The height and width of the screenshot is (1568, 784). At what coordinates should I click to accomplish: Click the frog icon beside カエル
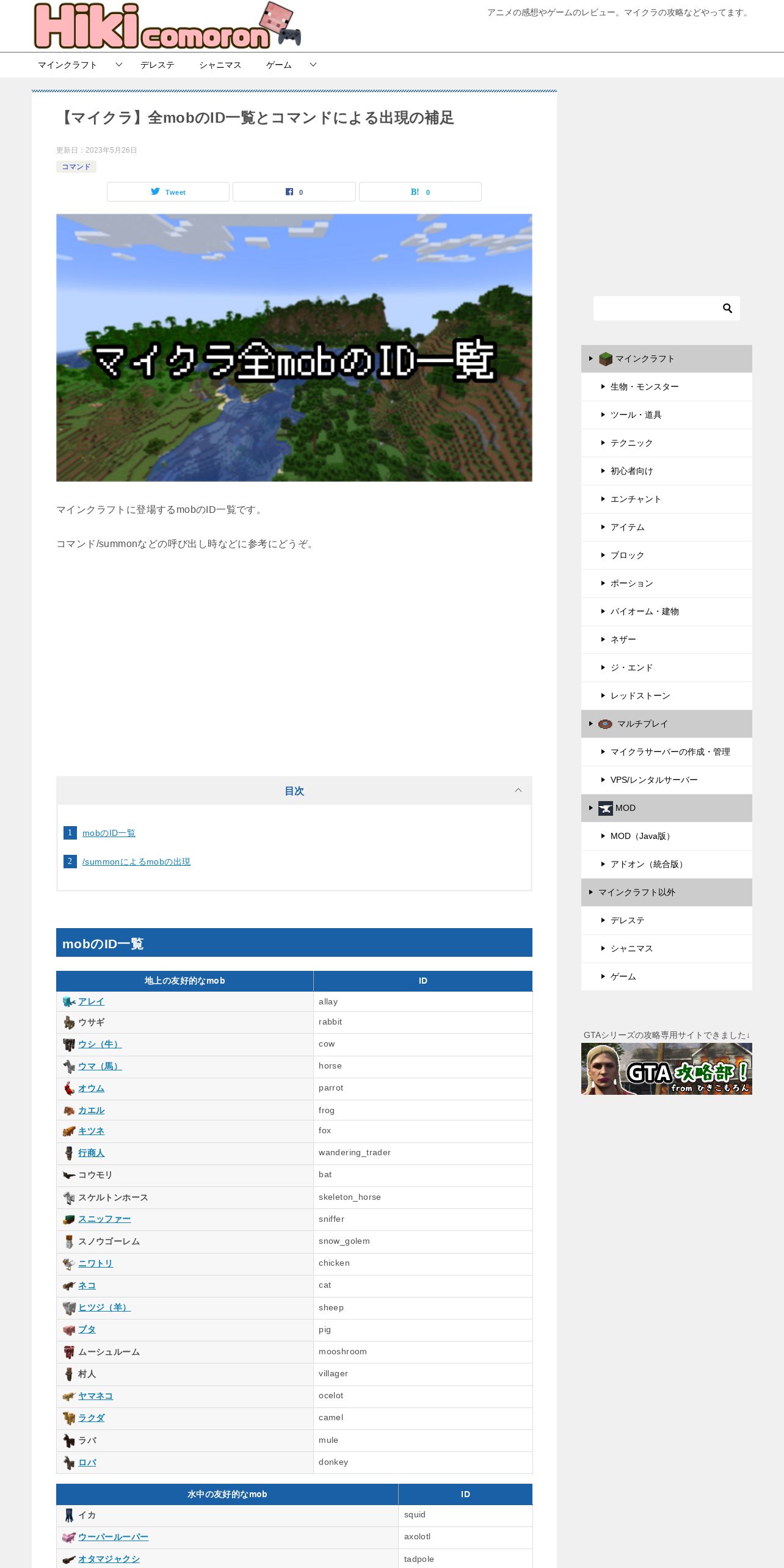pyautogui.click(x=69, y=1111)
